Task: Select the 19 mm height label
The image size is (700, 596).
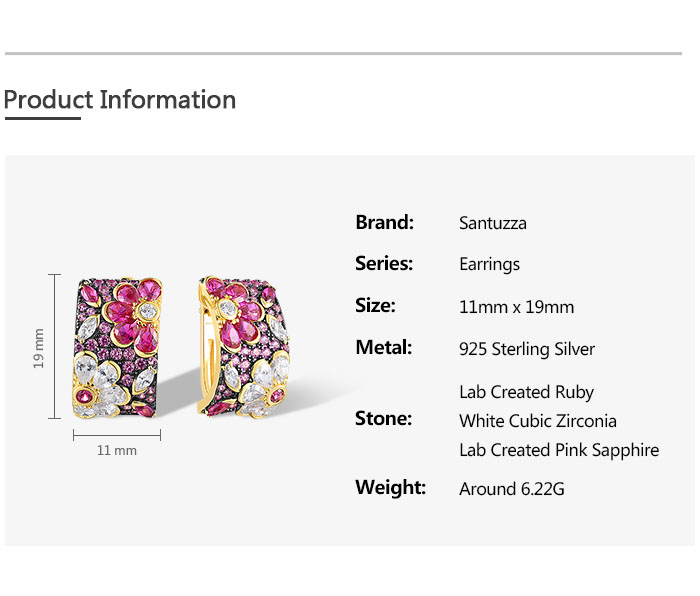Action: (39, 348)
